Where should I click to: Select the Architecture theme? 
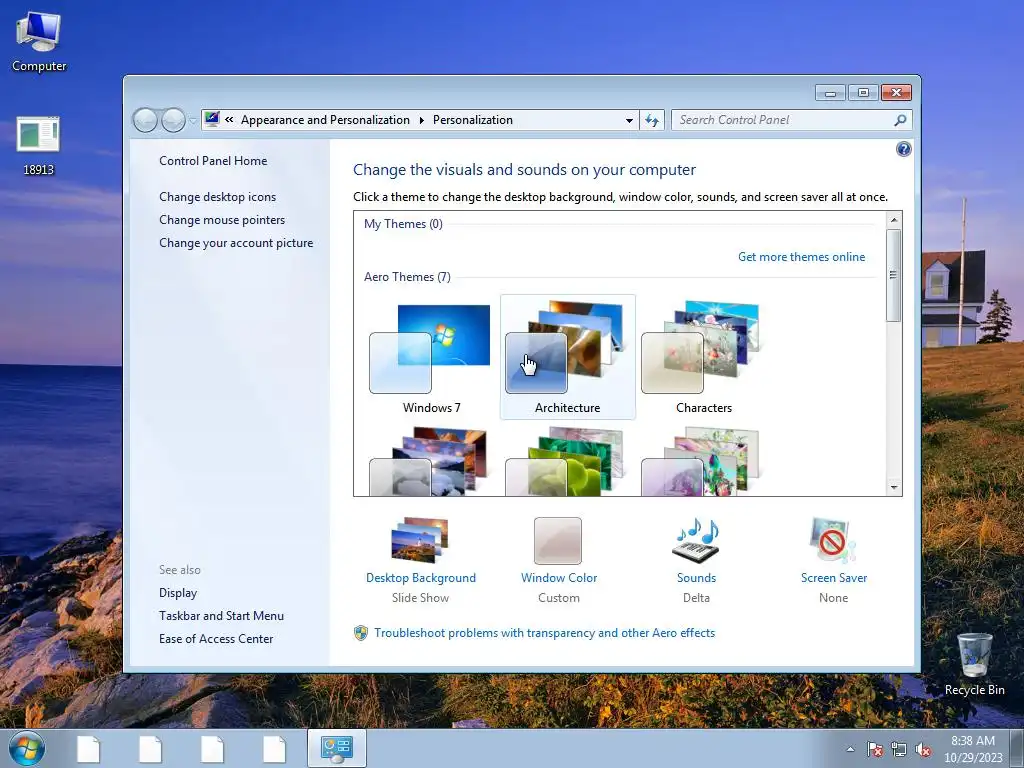click(568, 357)
